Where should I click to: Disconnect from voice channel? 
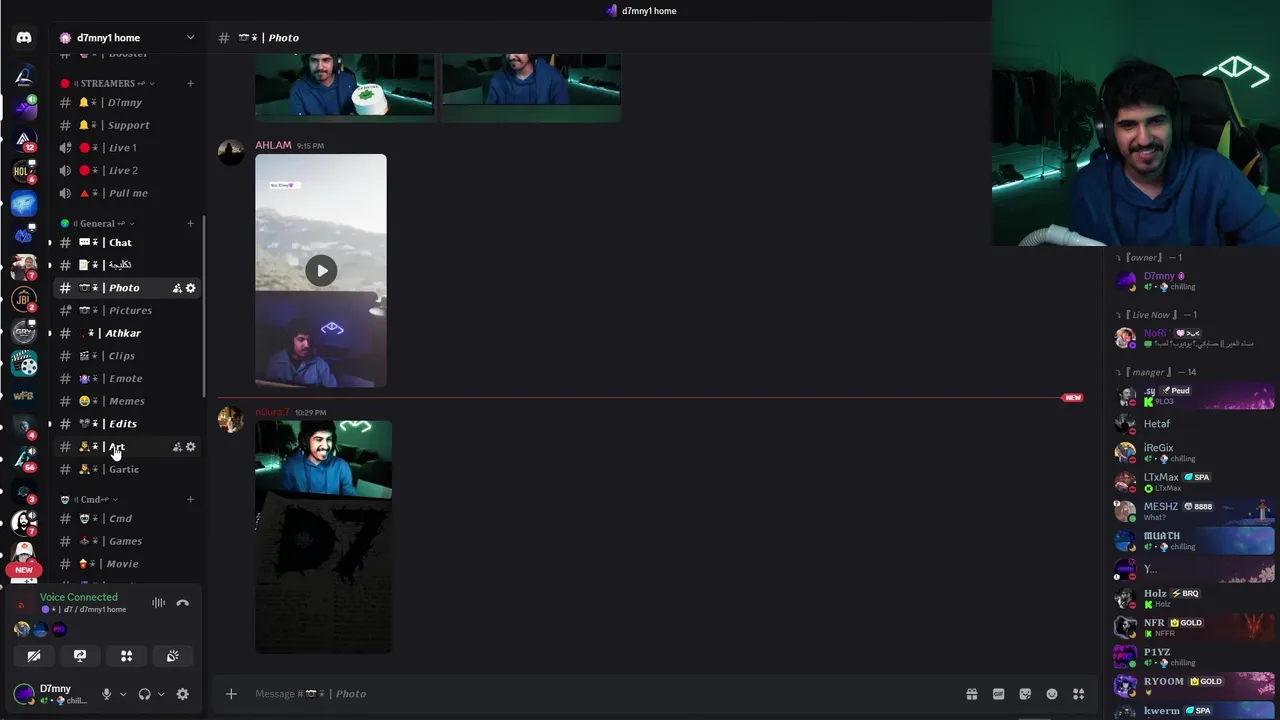pyautogui.click(x=182, y=603)
